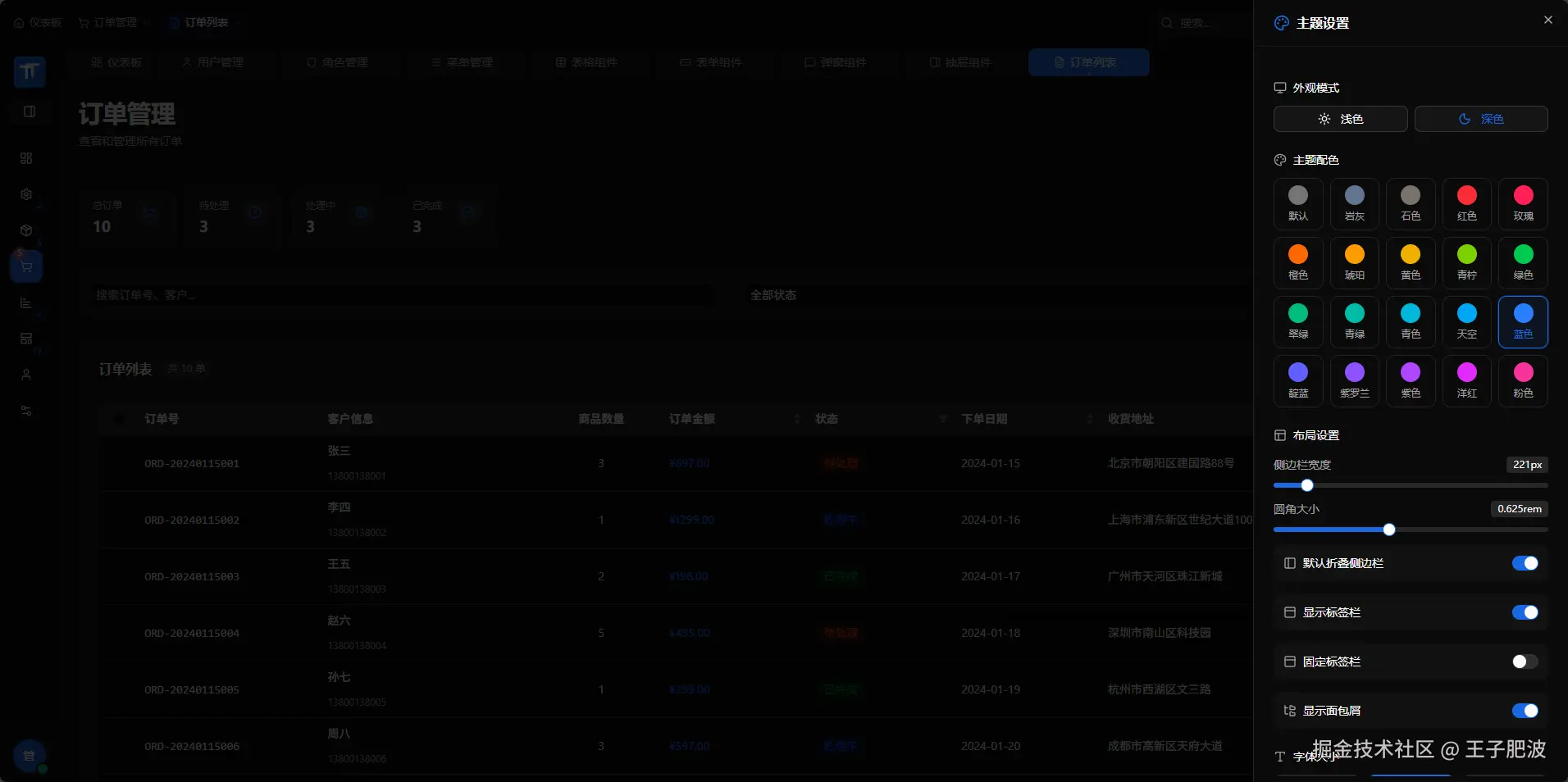Choose the 岩灰 theme color
The width and height of the screenshot is (1568, 782).
pos(1355,204)
